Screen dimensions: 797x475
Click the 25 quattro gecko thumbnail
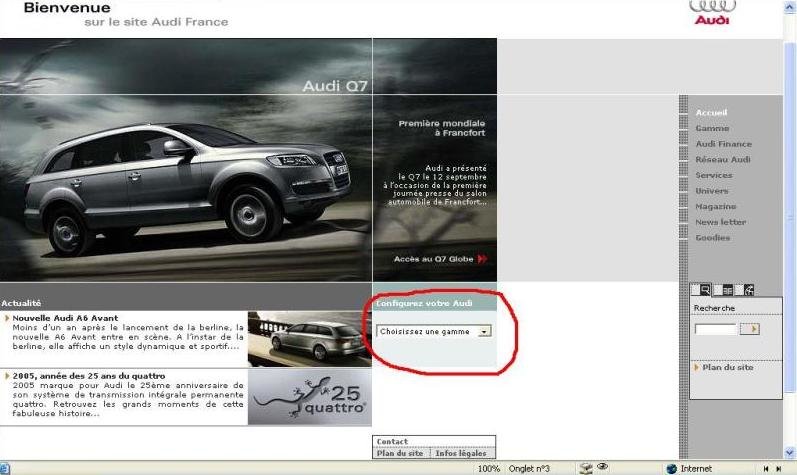tap(309, 397)
